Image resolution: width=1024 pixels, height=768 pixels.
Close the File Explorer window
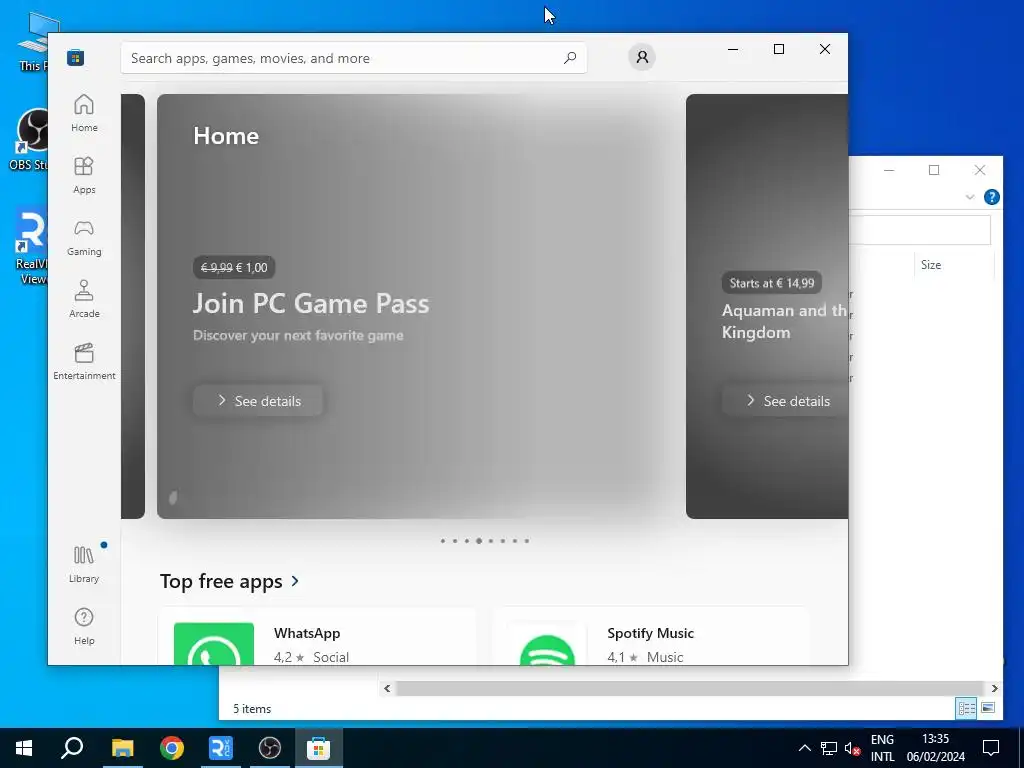[x=980, y=170]
